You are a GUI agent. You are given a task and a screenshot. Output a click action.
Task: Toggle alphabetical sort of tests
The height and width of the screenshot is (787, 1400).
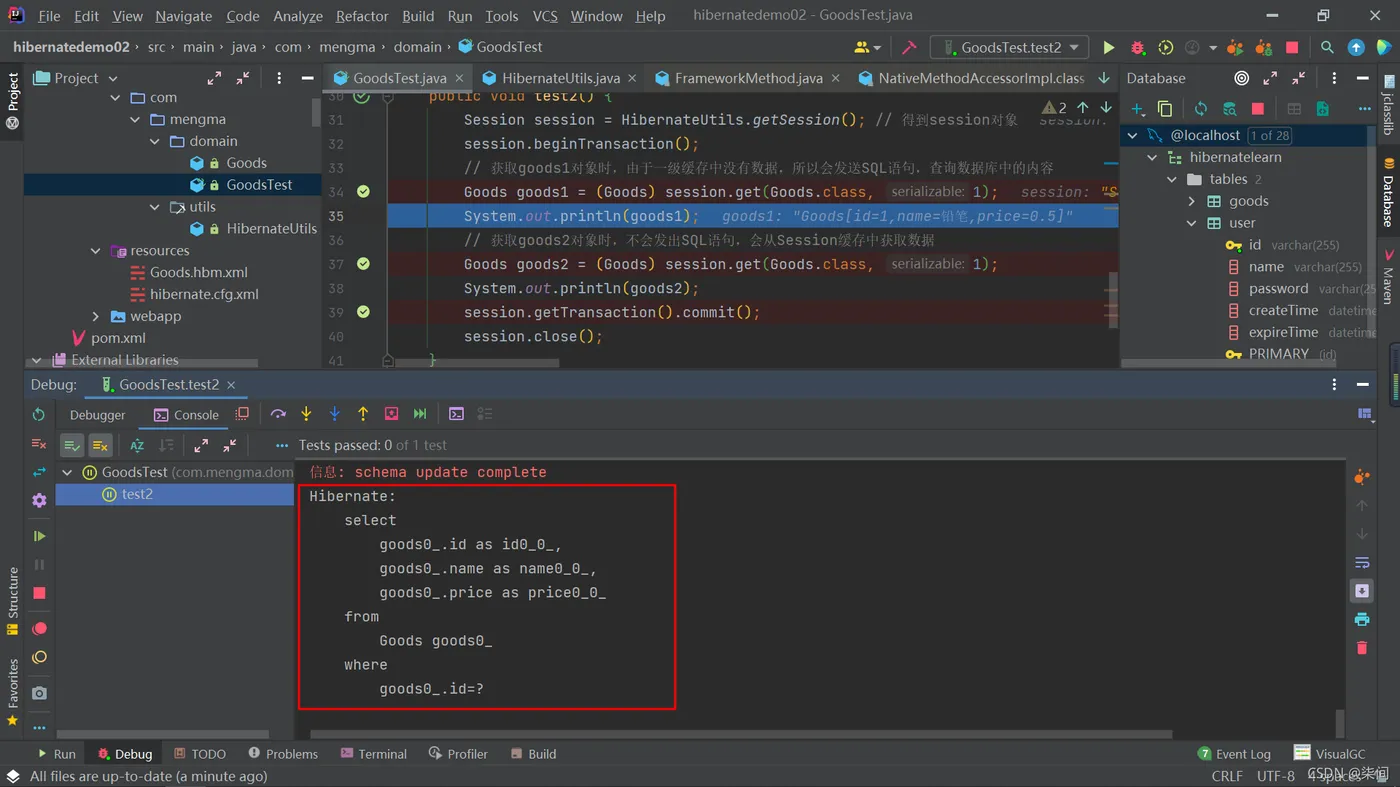point(137,445)
